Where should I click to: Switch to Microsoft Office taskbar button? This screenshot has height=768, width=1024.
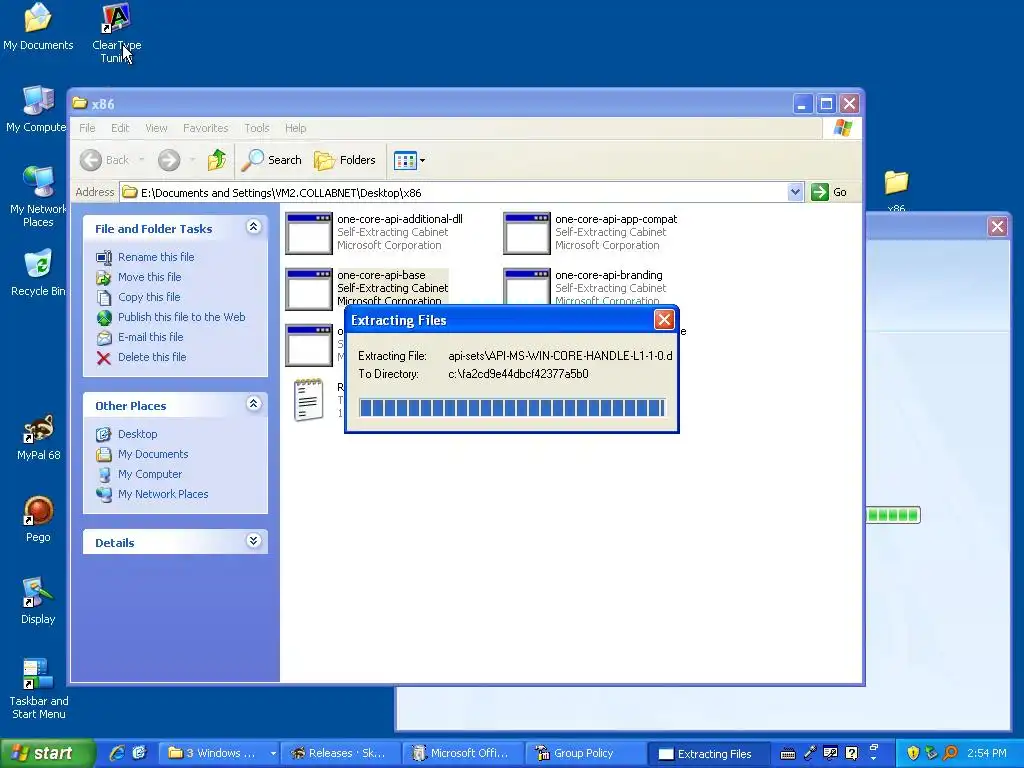pyautogui.click(x=463, y=753)
